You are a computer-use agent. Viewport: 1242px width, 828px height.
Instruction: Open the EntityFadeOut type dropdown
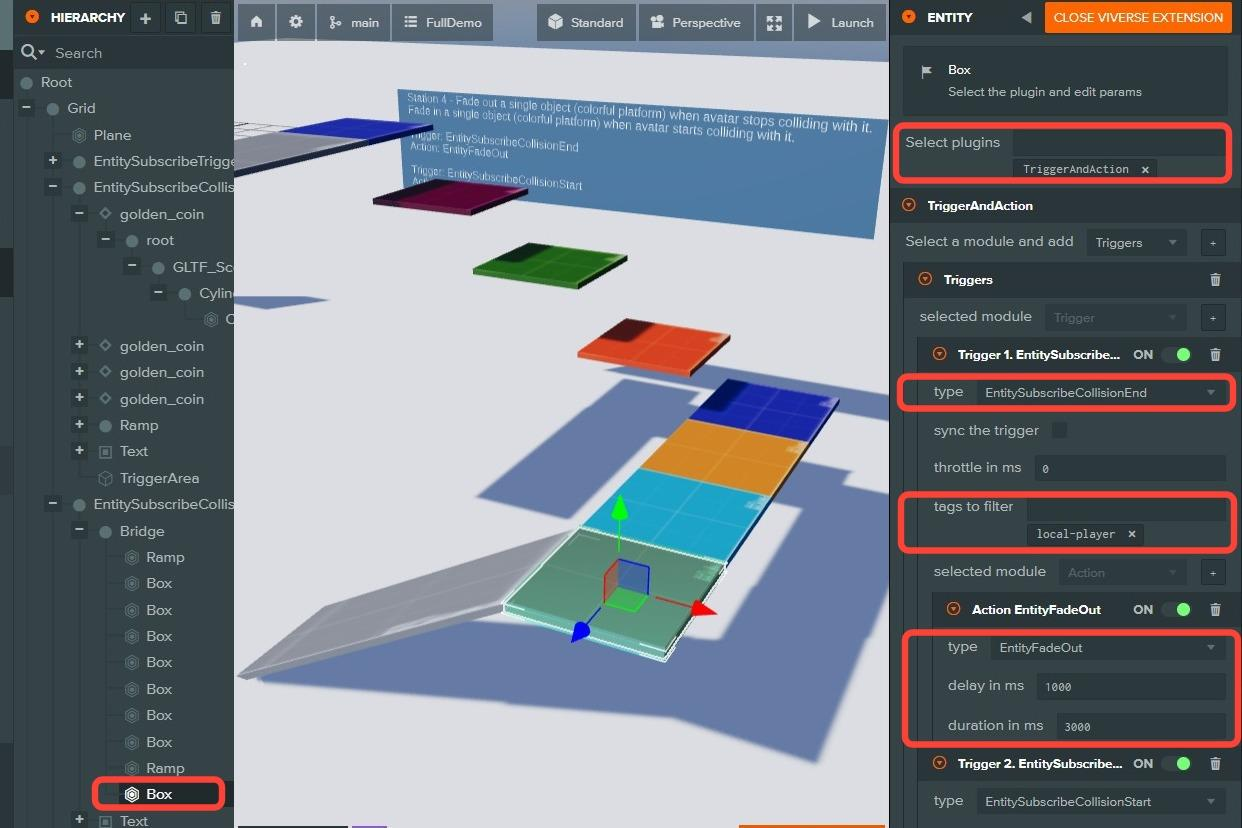[1108, 648]
